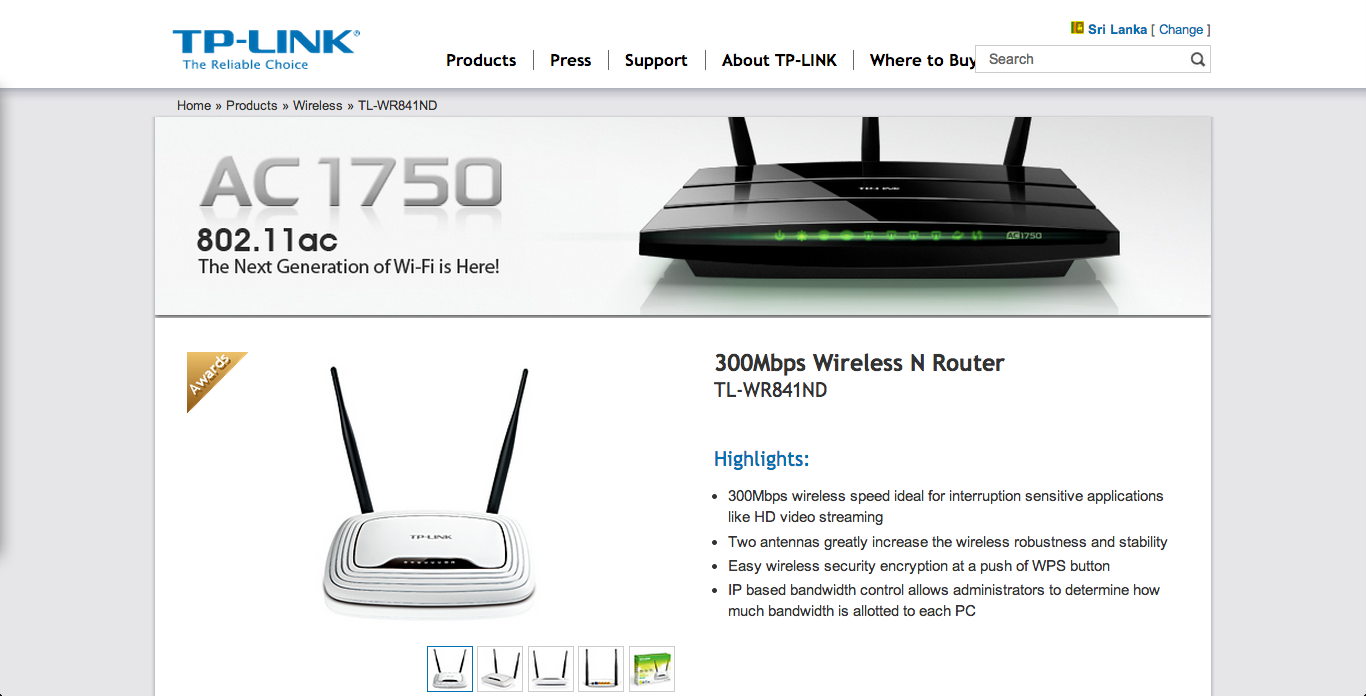The width and height of the screenshot is (1366, 696).
Task: Select the fourth router back-view thumbnail
Action: click(x=601, y=669)
